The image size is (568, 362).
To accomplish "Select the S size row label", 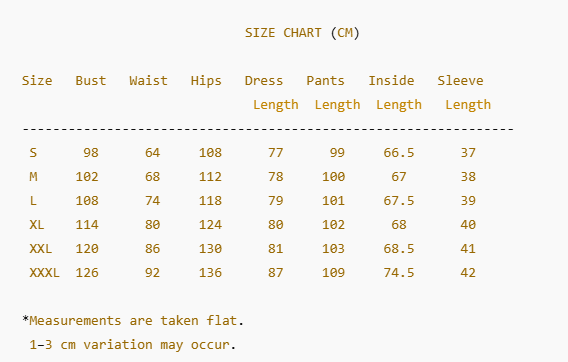I will pos(33,153).
